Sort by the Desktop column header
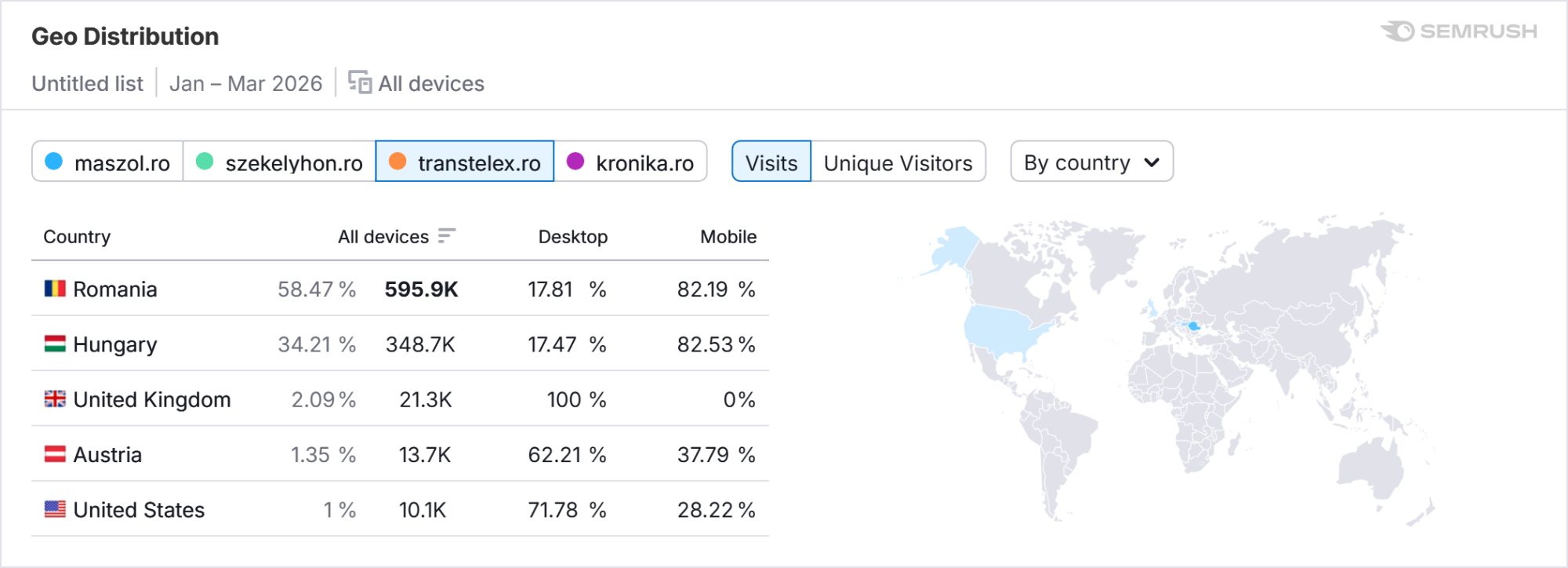Viewport: 1568px width, 568px height. click(x=572, y=237)
